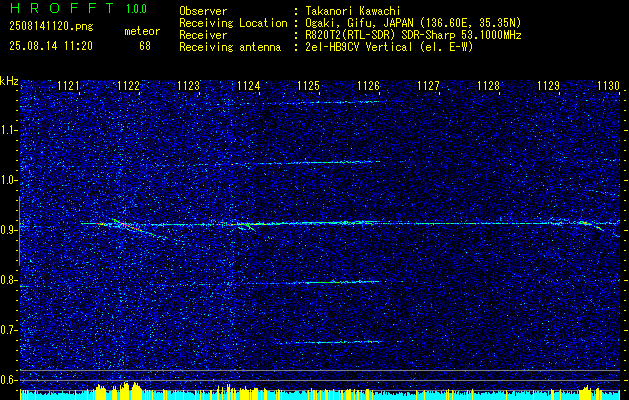The height and width of the screenshot is (400, 629).
Task: Select the meteor count 68
Action: [145, 46]
